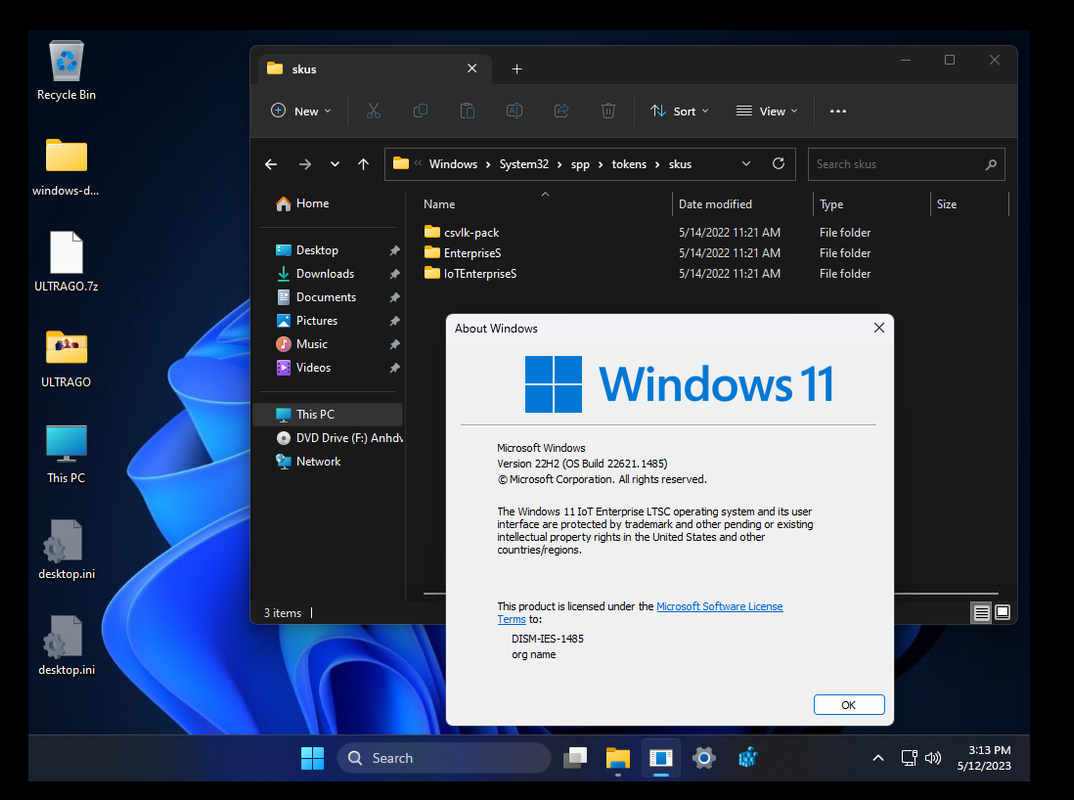Screen dimensions: 1074x800
Task: Open File Explorer from the taskbar
Action: tap(618, 758)
